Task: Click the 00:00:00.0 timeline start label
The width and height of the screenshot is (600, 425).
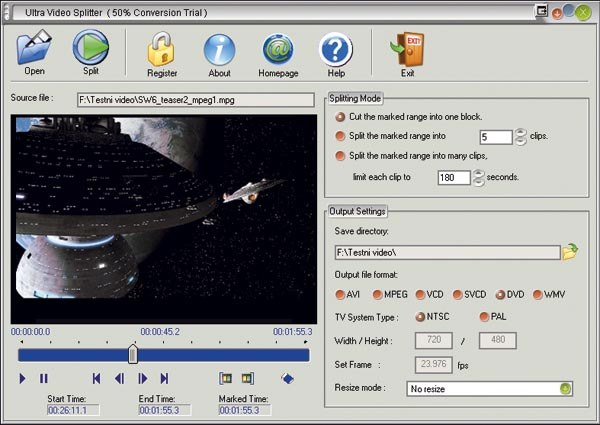Action: click(x=30, y=332)
